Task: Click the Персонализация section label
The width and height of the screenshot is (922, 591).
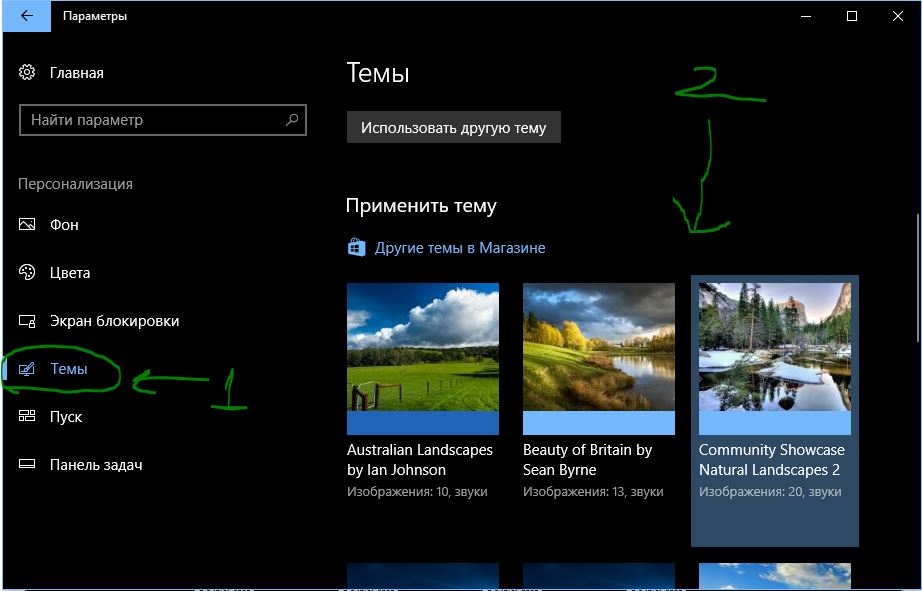Action: [75, 184]
